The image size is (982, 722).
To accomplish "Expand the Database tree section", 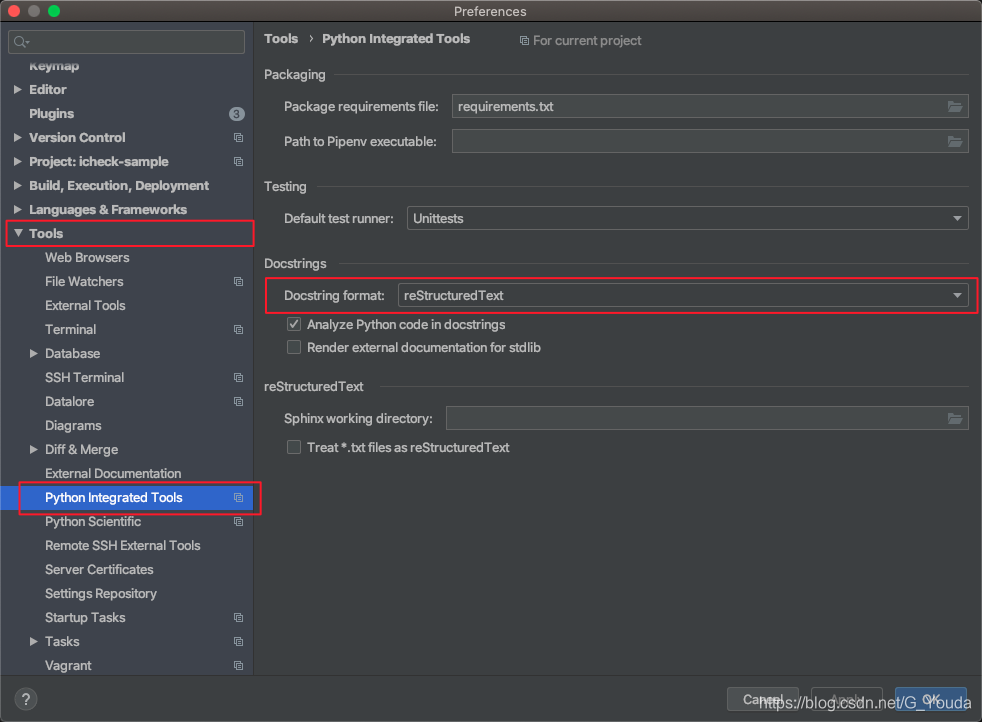I will click(x=33, y=353).
